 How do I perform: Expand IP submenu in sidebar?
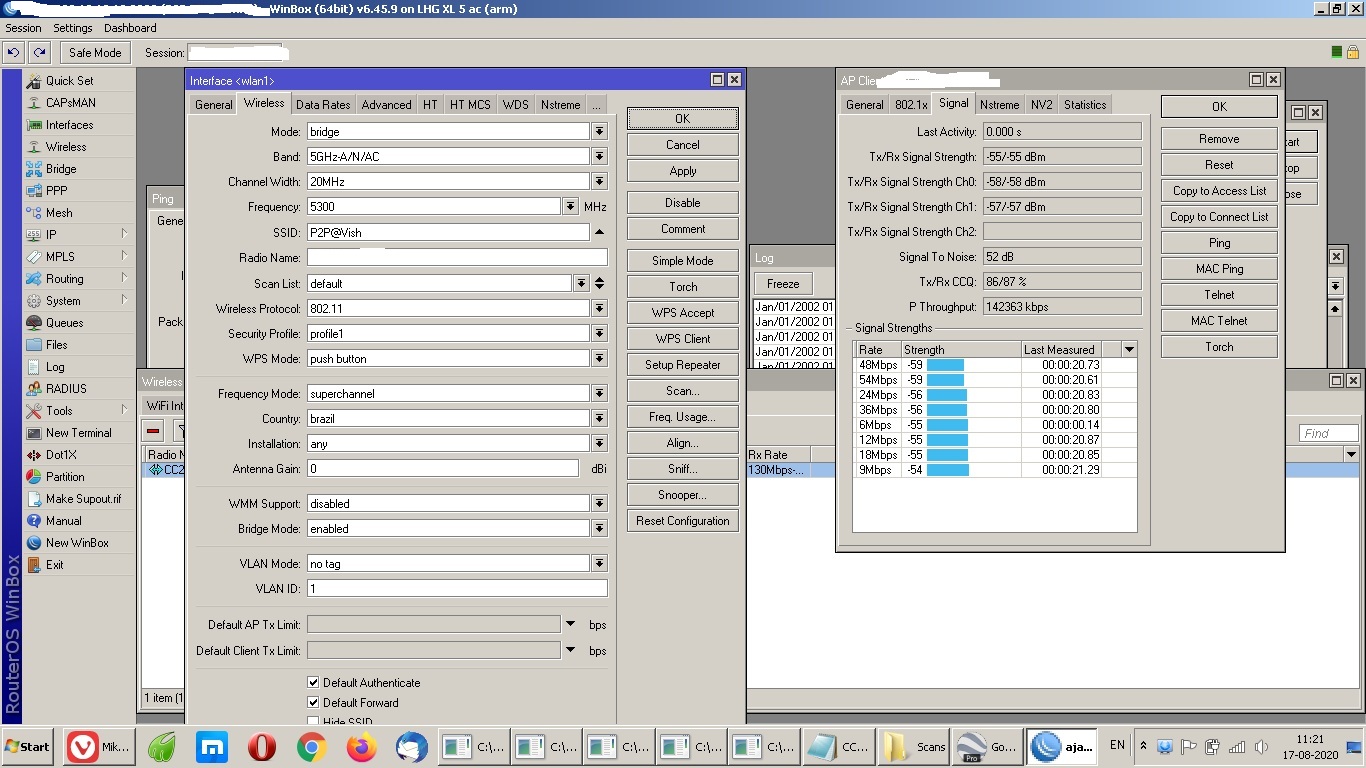click(x=124, y=235)
